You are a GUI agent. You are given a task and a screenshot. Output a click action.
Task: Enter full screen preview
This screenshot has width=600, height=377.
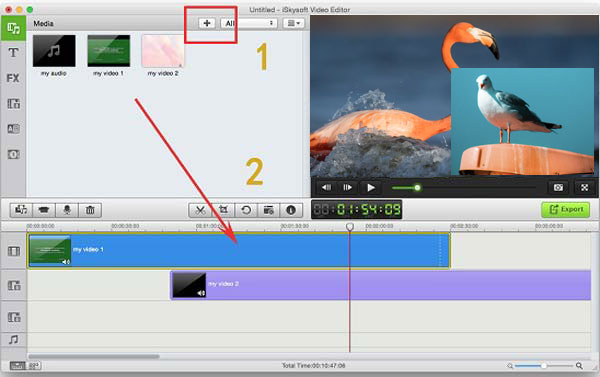(x=584, y=188)
